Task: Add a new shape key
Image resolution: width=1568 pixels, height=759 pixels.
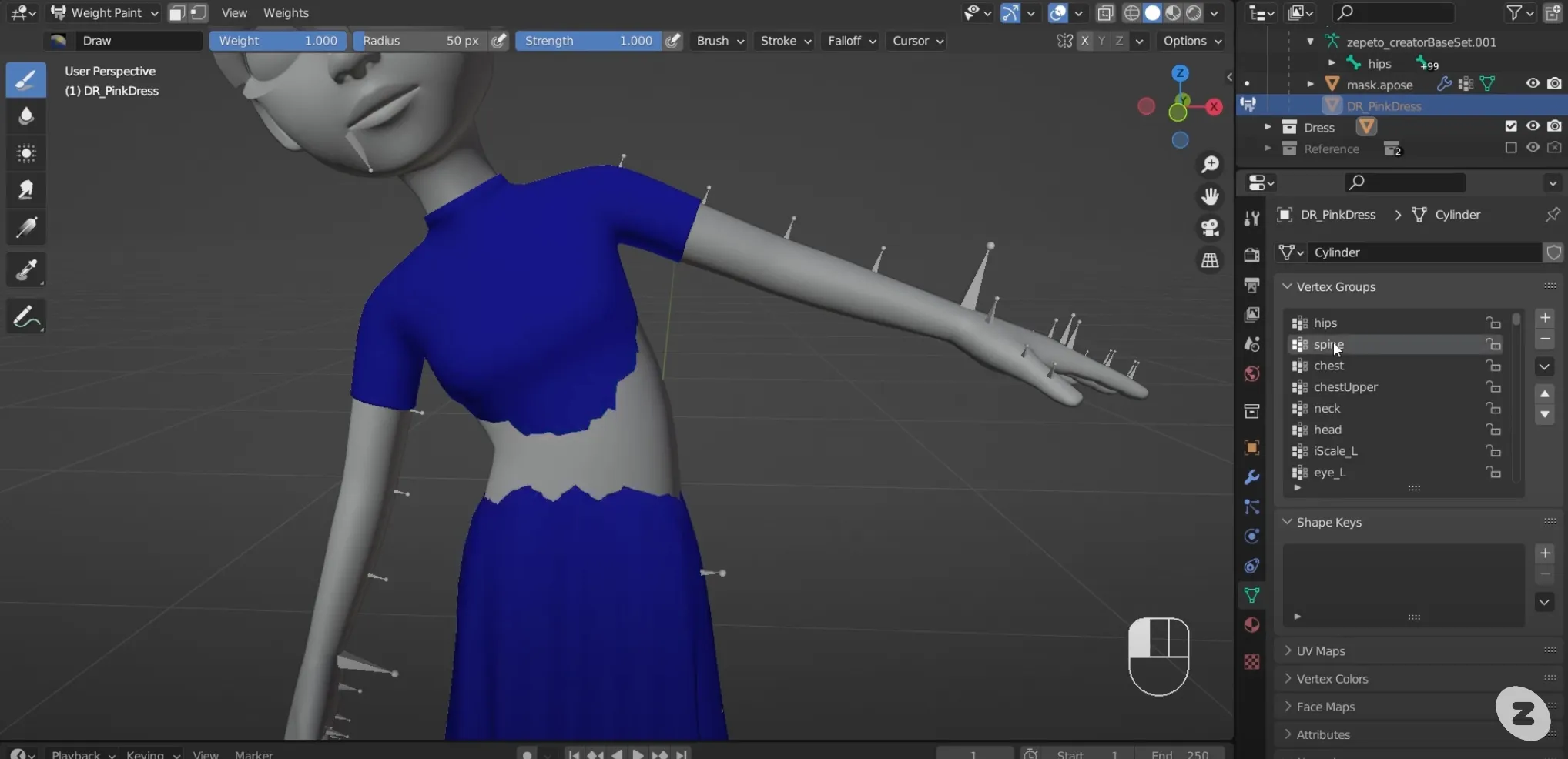Action: pos(1545,553)
